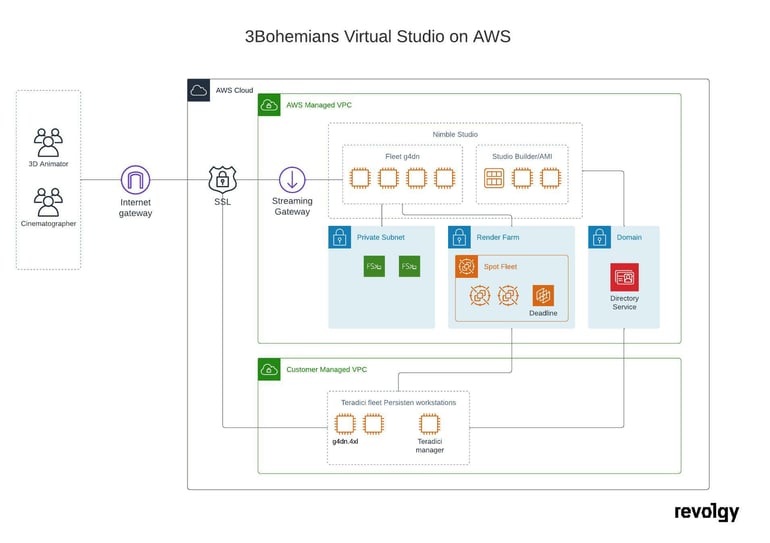This screenshot has width=770, height=543.
Task: Click the Private Subnet lock icon
Action: click(340, 237)
